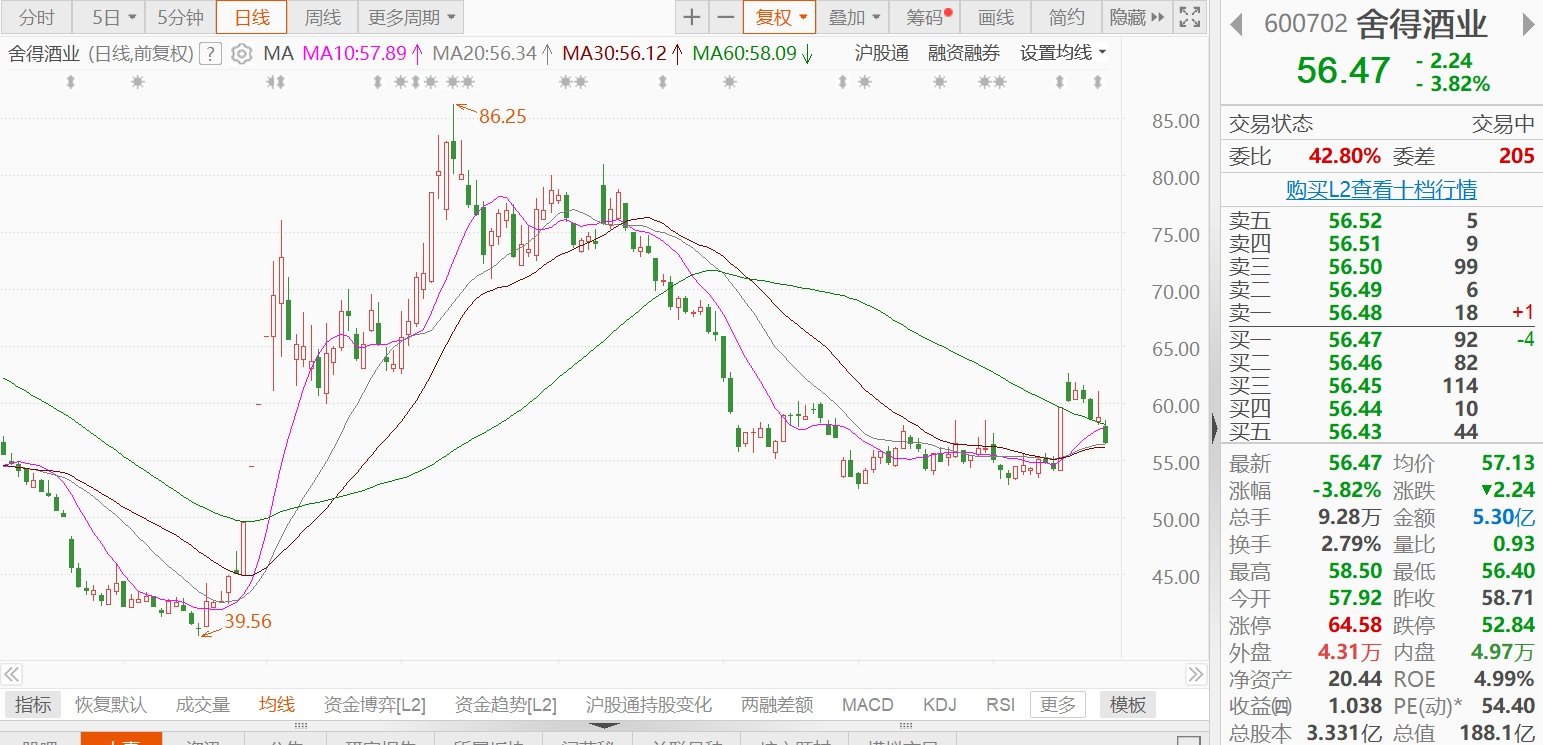Viewport: 1543px width, 745px height.
Task: Click the 指标 indicators button
Action: [x=33, y=704]
